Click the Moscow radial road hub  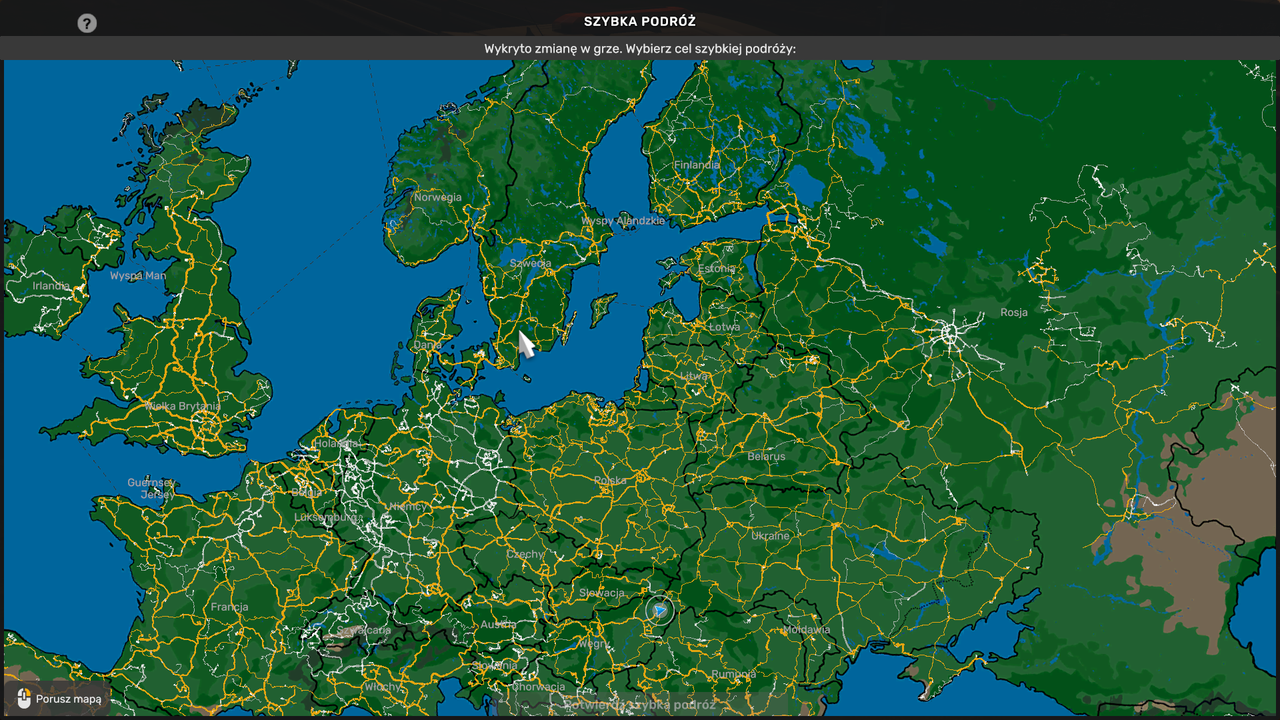[950, 334]
